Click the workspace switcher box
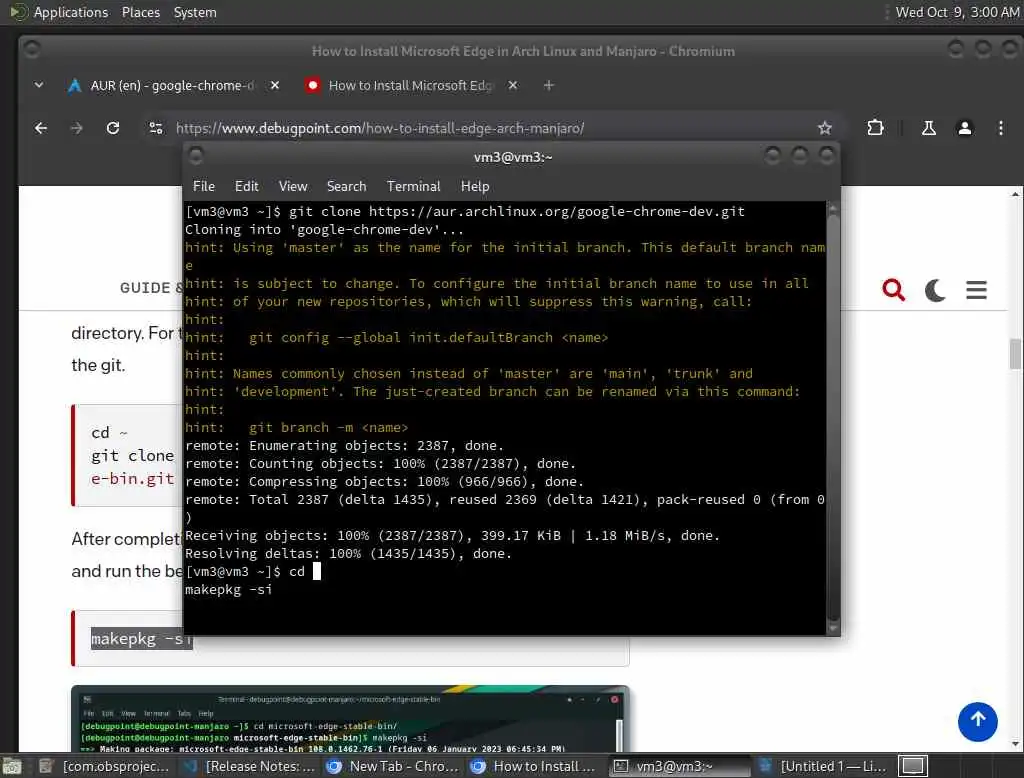Screen dimensions: 1024x778 click(912, 766)
